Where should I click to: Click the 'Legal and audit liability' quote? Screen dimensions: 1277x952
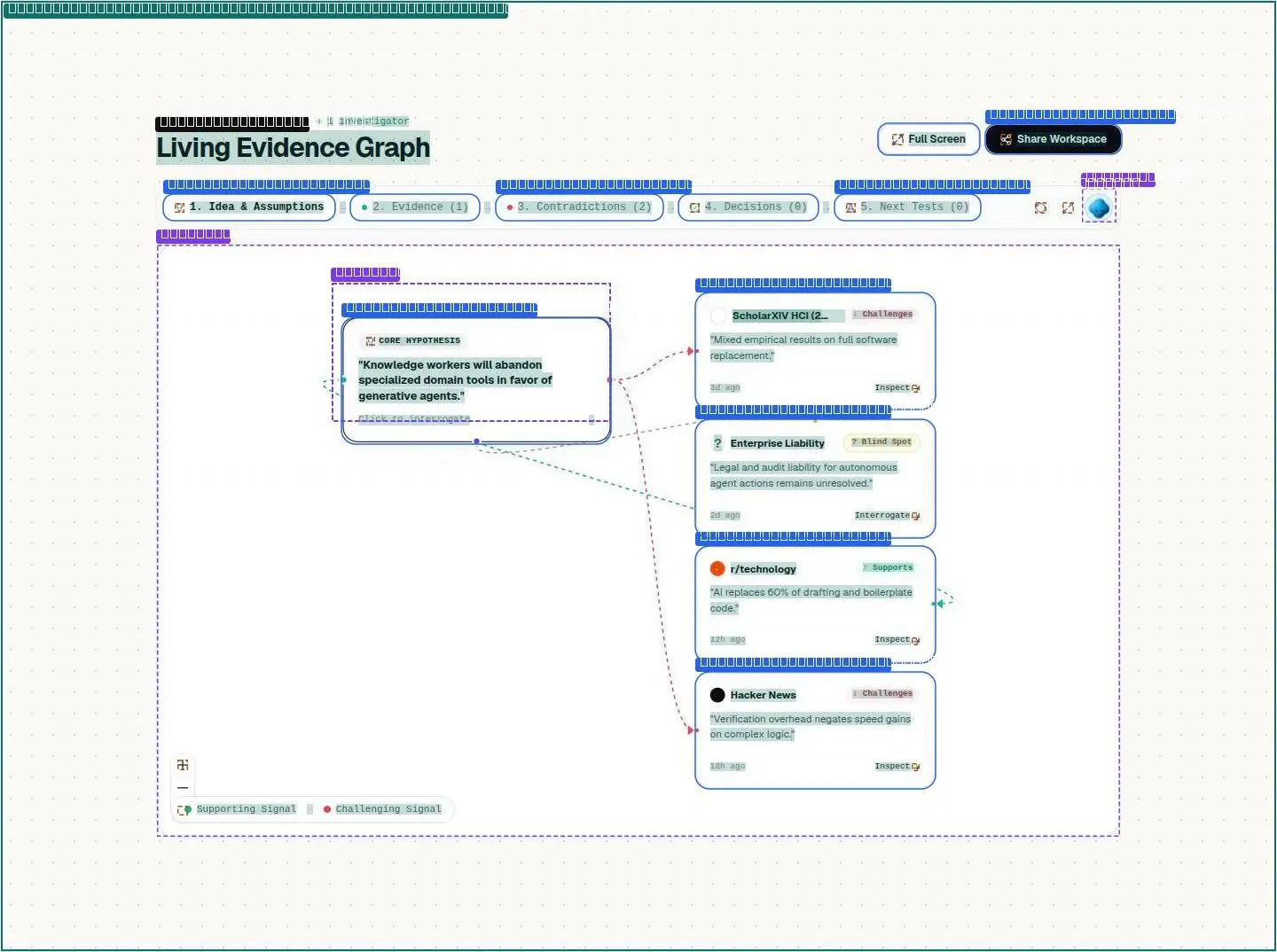[x=803, y=475]
